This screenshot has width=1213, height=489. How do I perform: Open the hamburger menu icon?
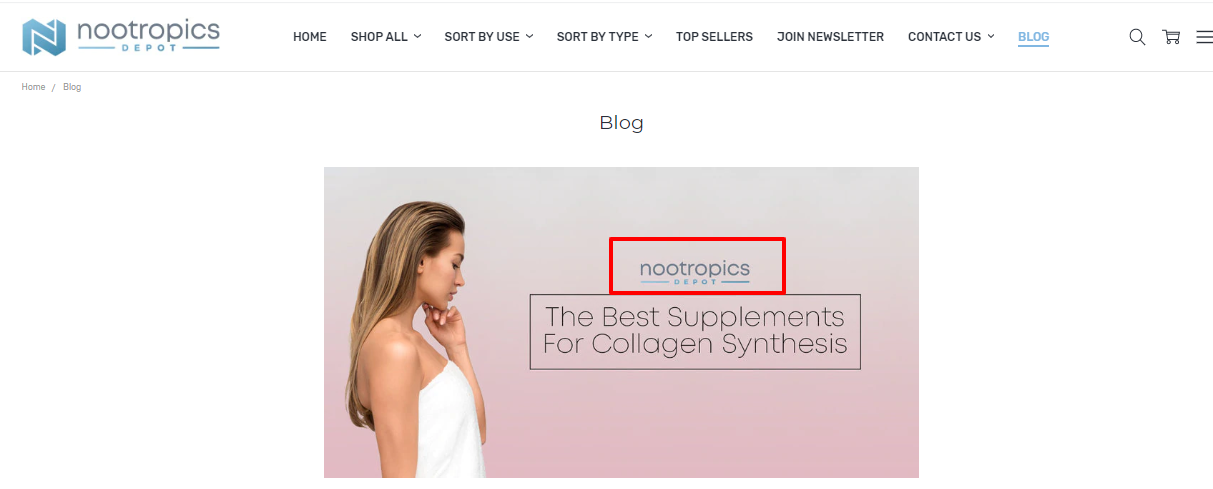[1204, 37]
